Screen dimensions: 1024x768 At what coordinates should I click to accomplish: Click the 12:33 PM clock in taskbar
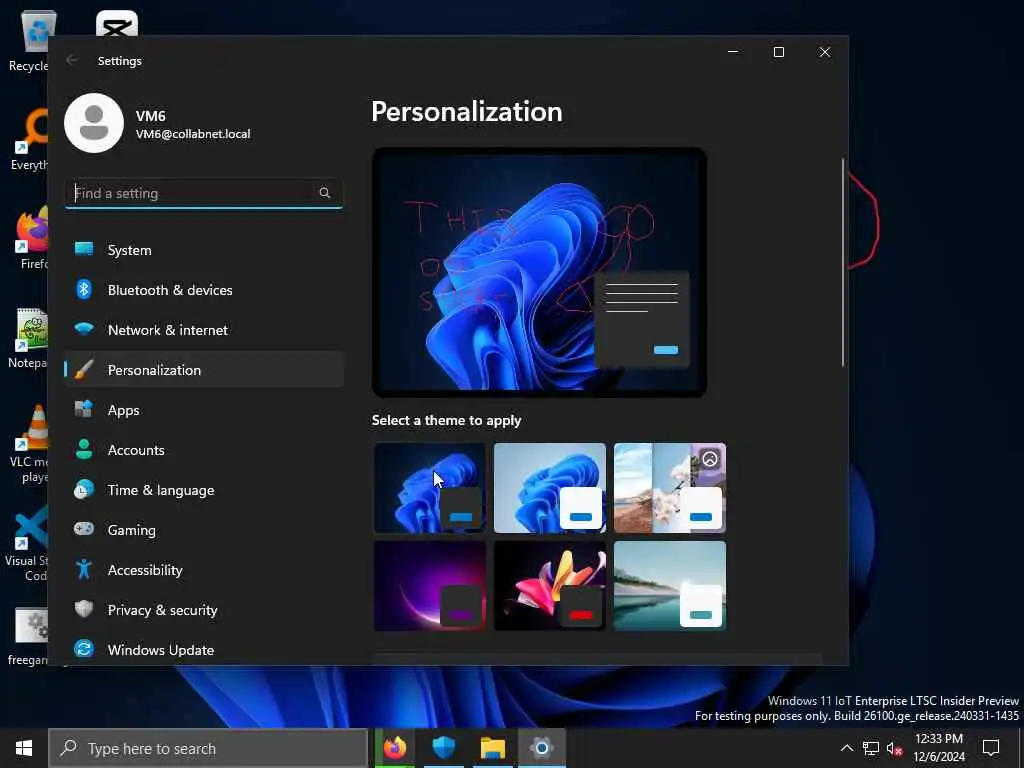point(939,748)
